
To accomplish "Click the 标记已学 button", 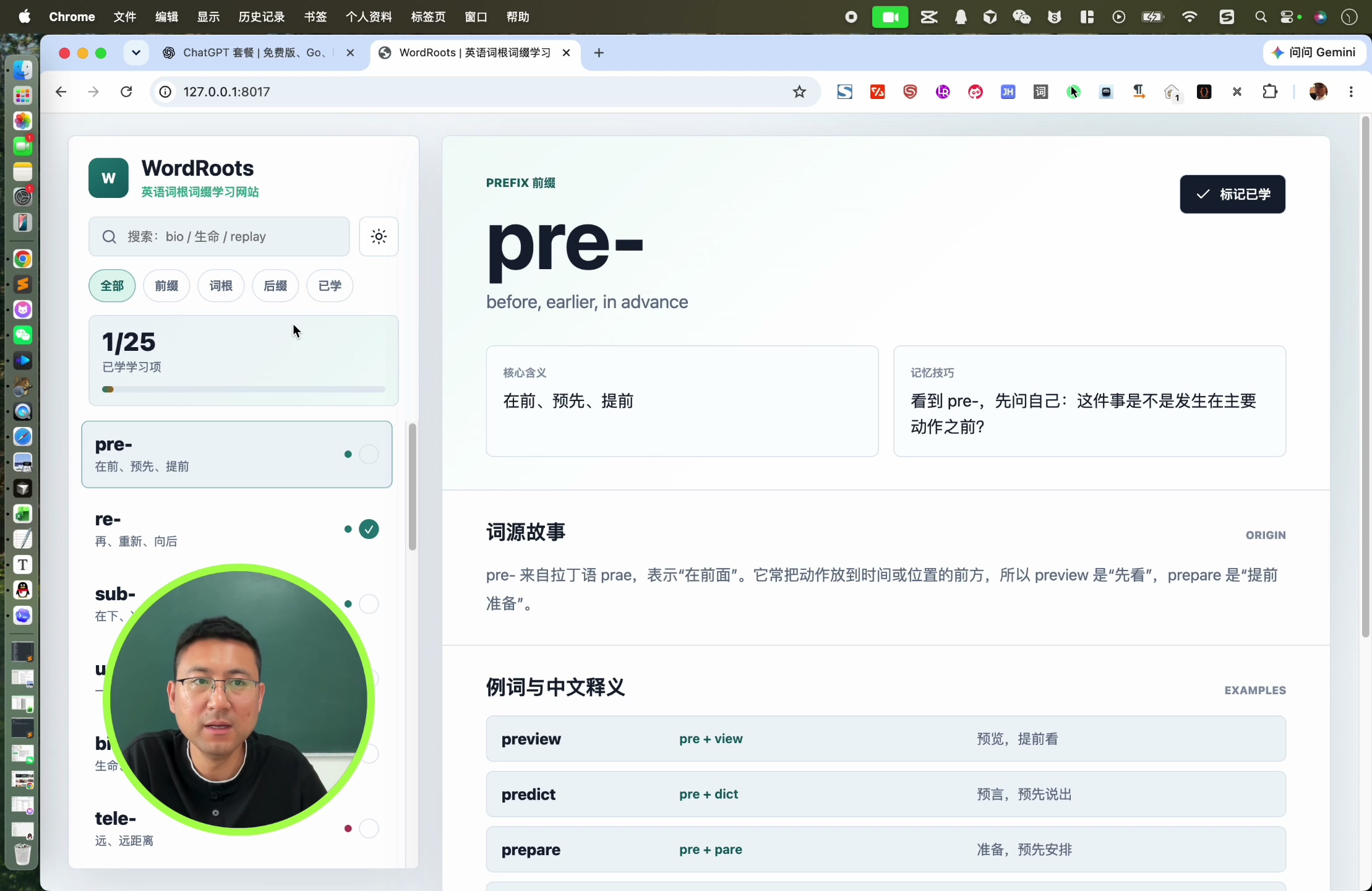I will point(1232,194).
